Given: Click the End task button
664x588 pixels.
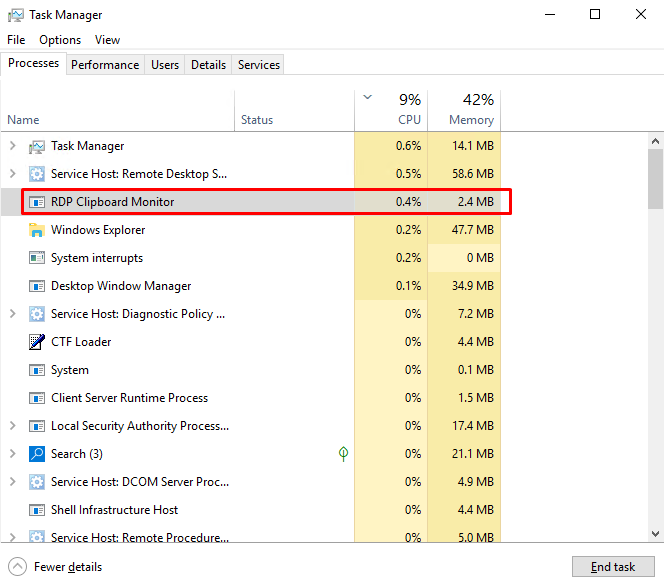Looking at the screenshot, I should point(613,567).
